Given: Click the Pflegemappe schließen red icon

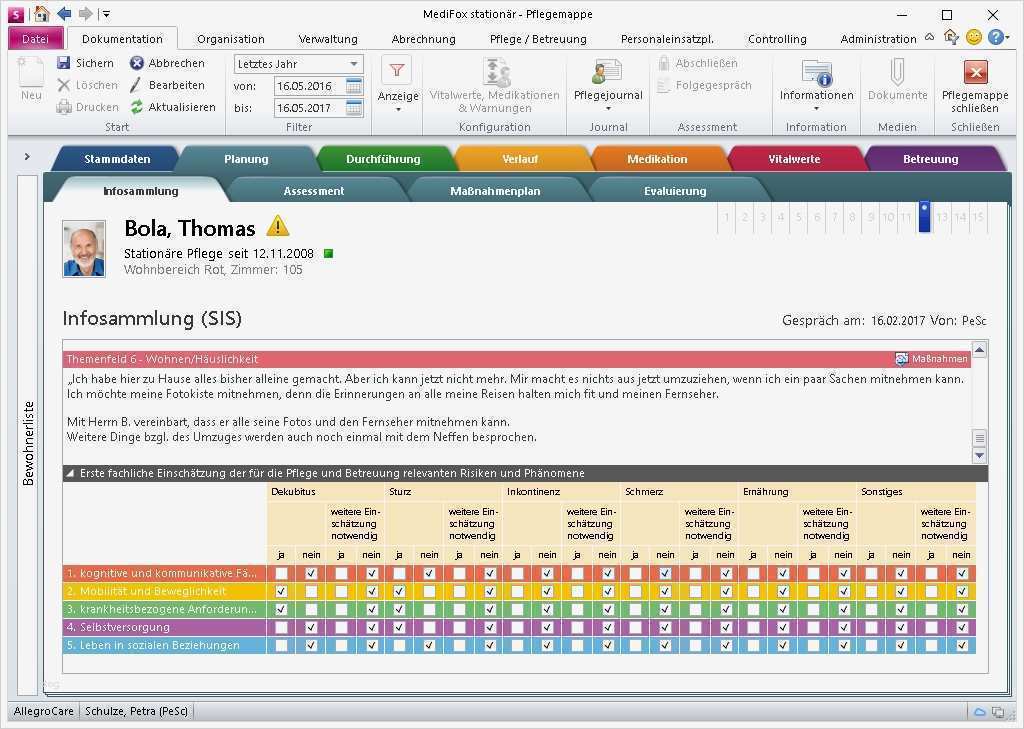Looking at the screenshot, I should (x=975, y=72).
